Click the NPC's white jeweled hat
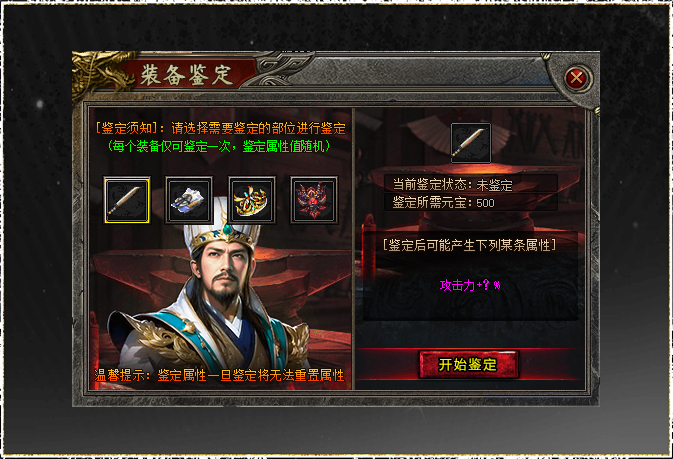Viewport: 673px width, 459px height. 222,225
